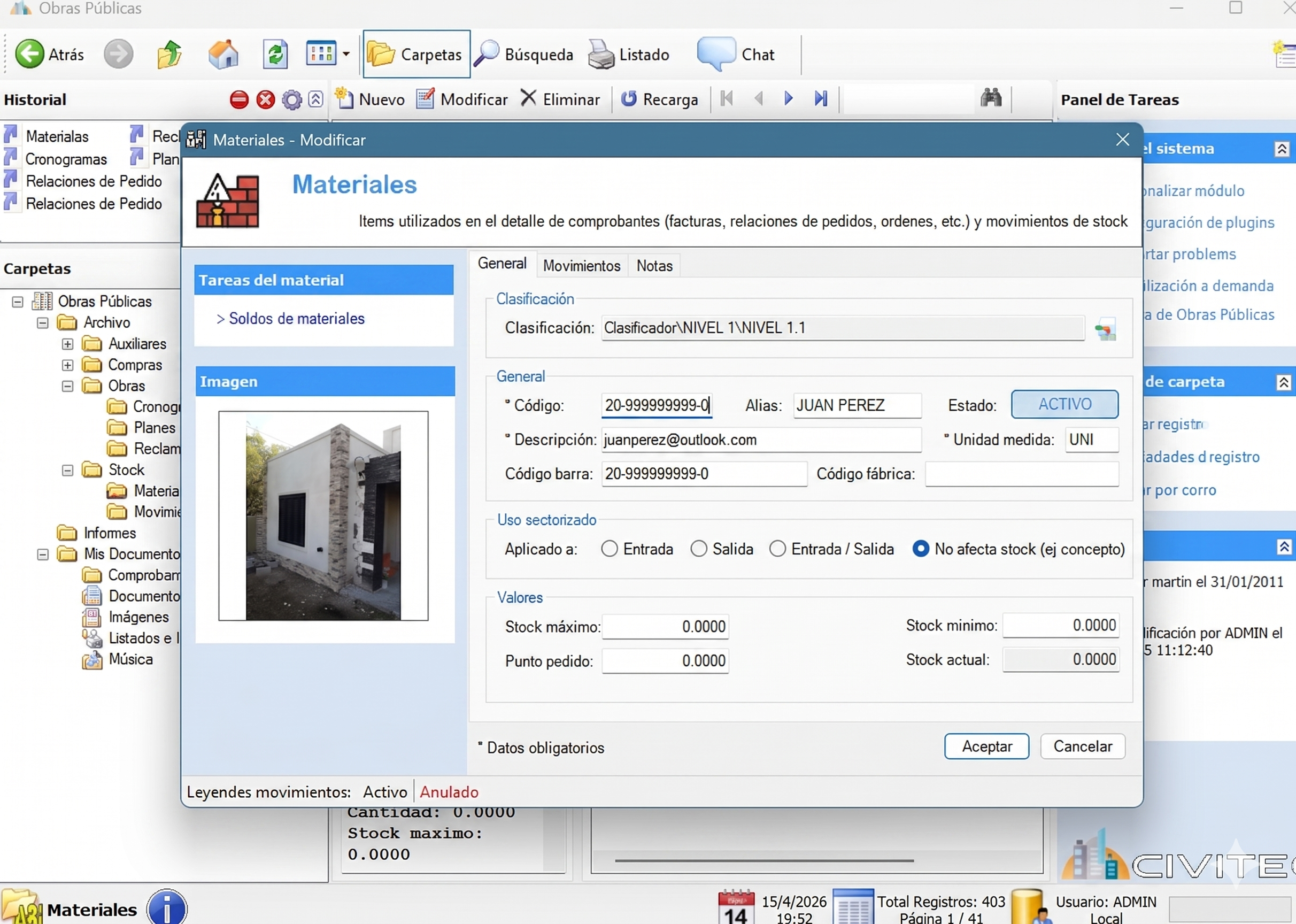Collapse the Stock folder node
This screenshot has width=1296, height=924.
coord(68,470)
